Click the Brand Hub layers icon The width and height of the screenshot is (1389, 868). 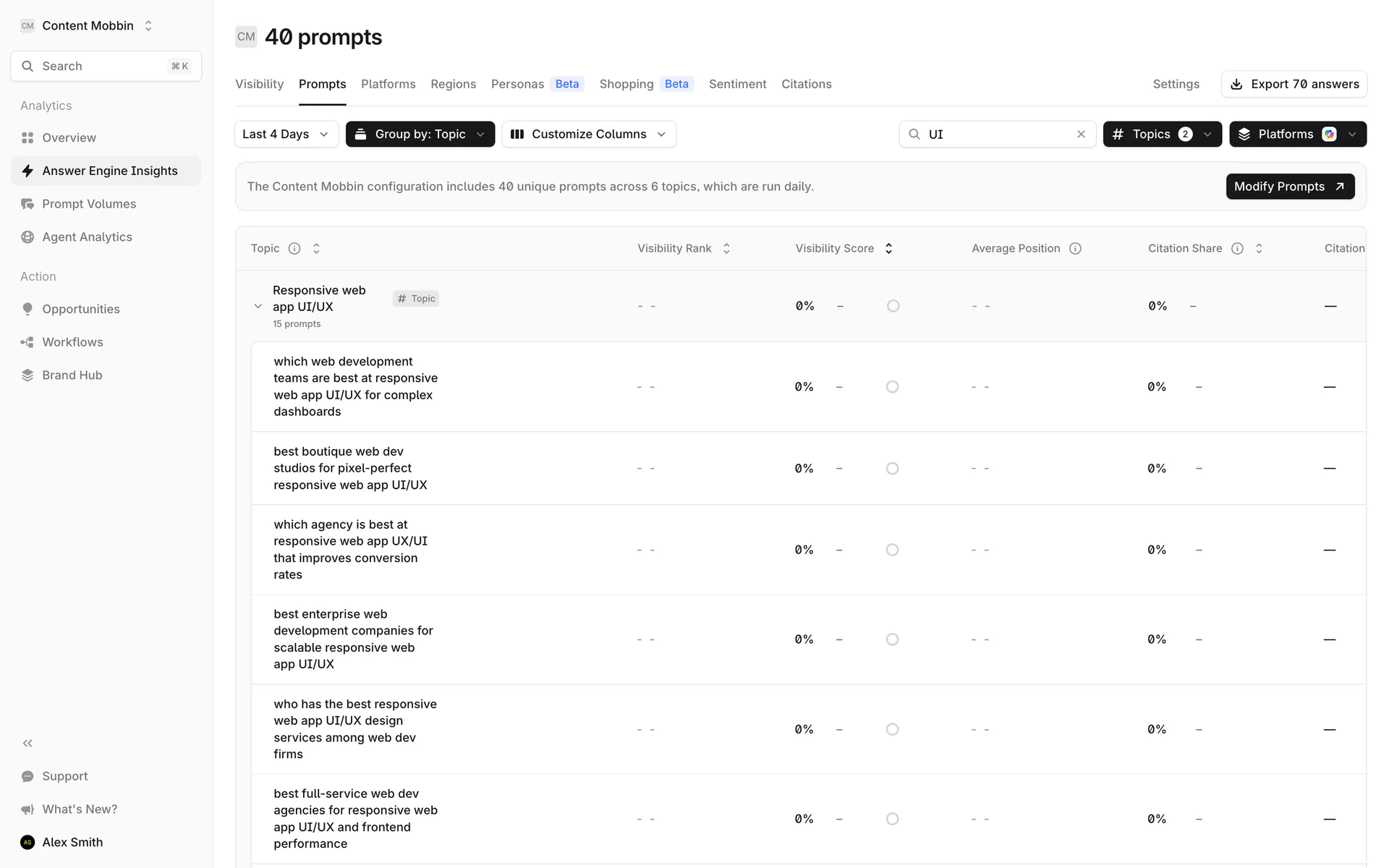(x=27, y=375)
